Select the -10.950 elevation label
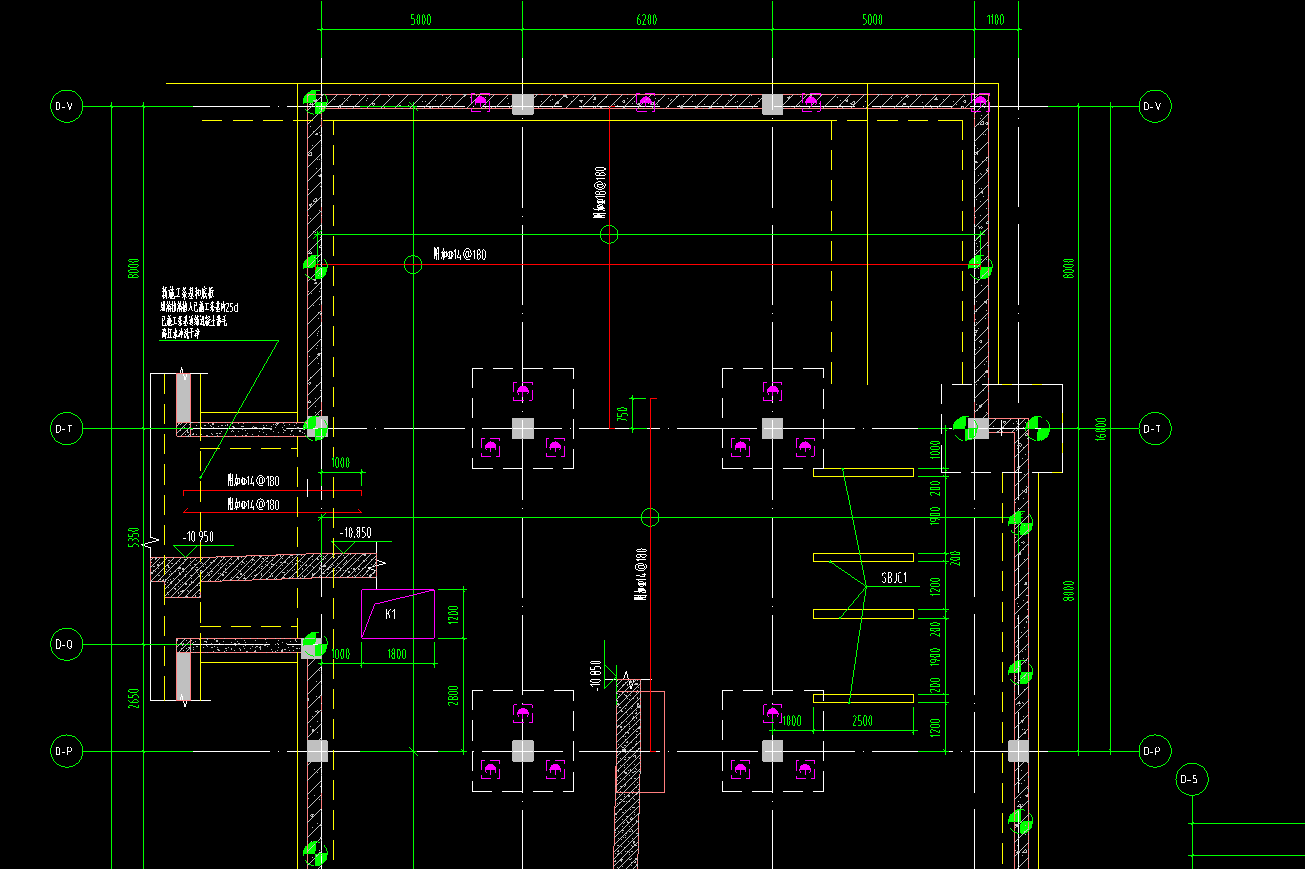 [199, 537]
